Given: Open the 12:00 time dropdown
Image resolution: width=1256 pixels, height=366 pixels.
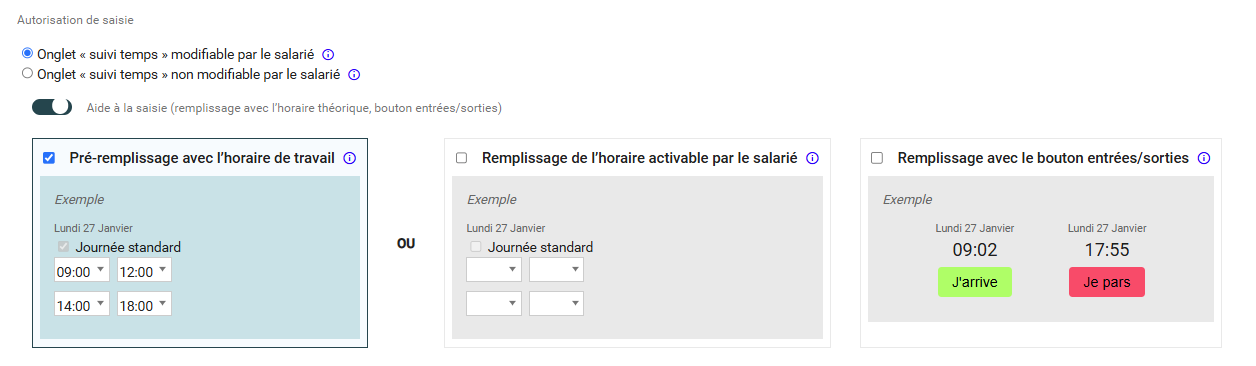Looking at the screenshot, I should pyautogui.click(x=145, y=270).
